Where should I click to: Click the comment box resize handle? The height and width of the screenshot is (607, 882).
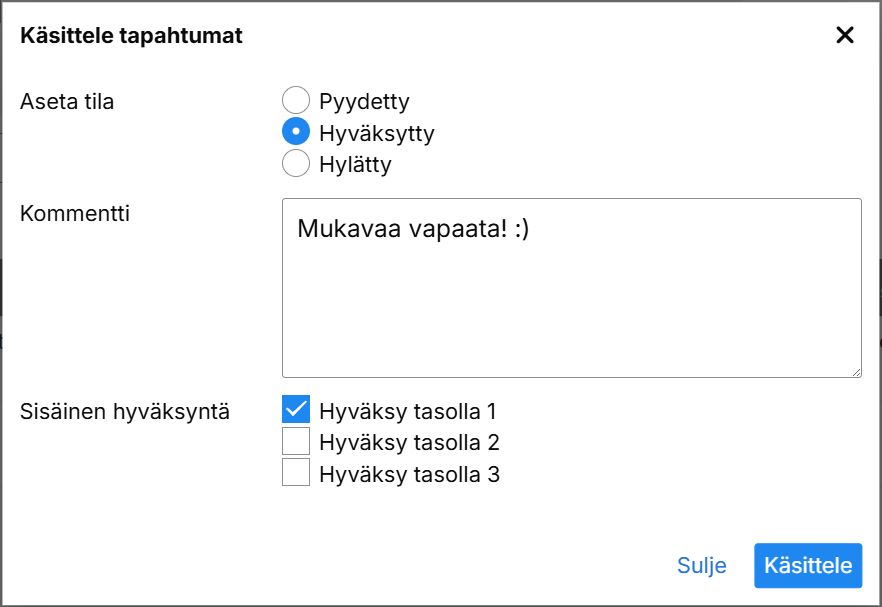pos(856,372)
